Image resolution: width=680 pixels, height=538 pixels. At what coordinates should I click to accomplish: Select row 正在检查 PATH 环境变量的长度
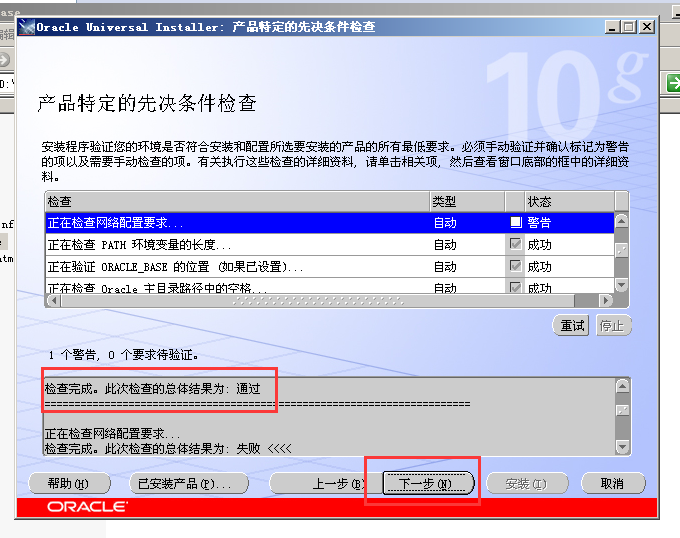point(330,245)
